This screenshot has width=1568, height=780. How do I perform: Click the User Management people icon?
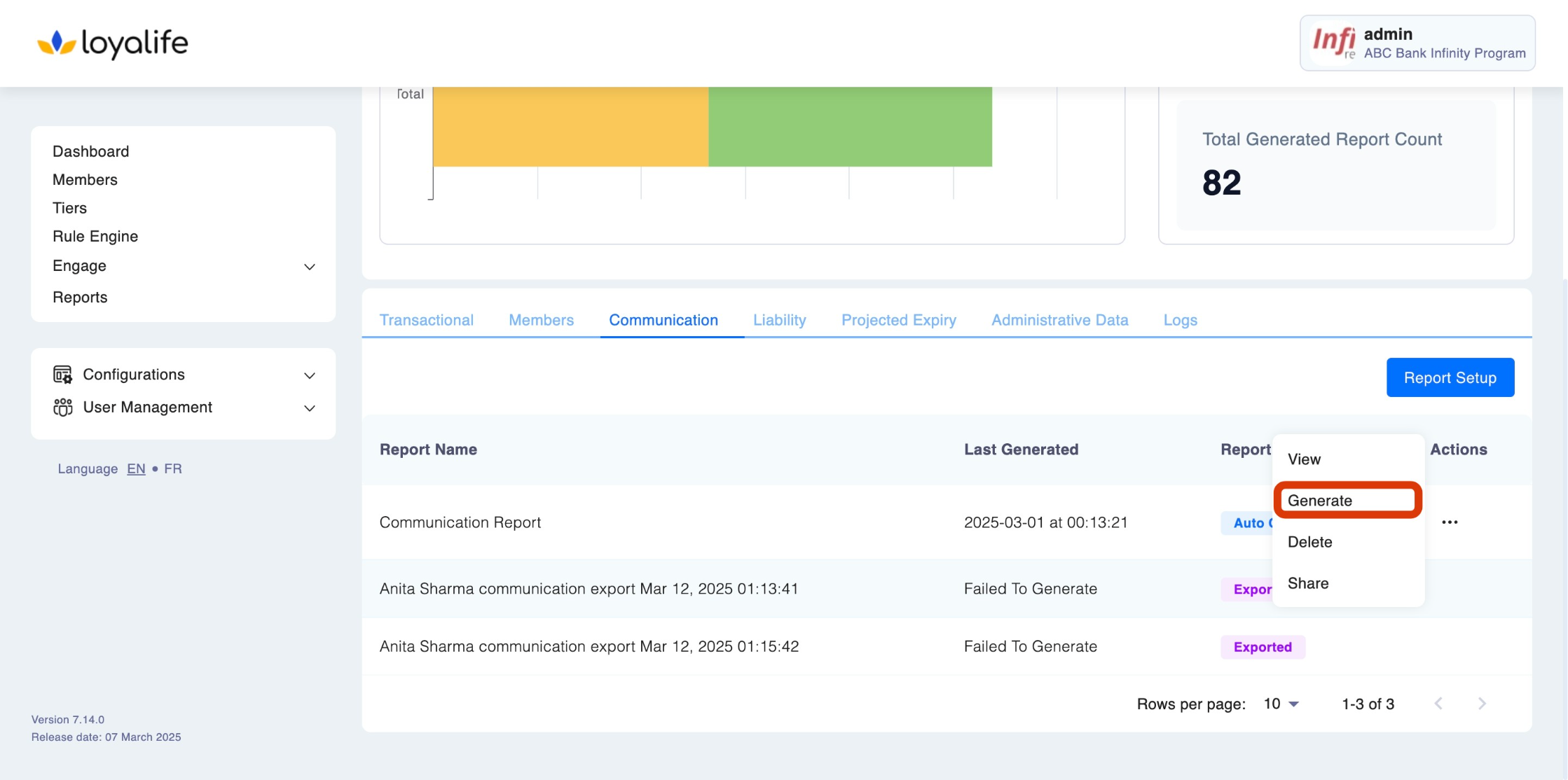tap(62, 407)
